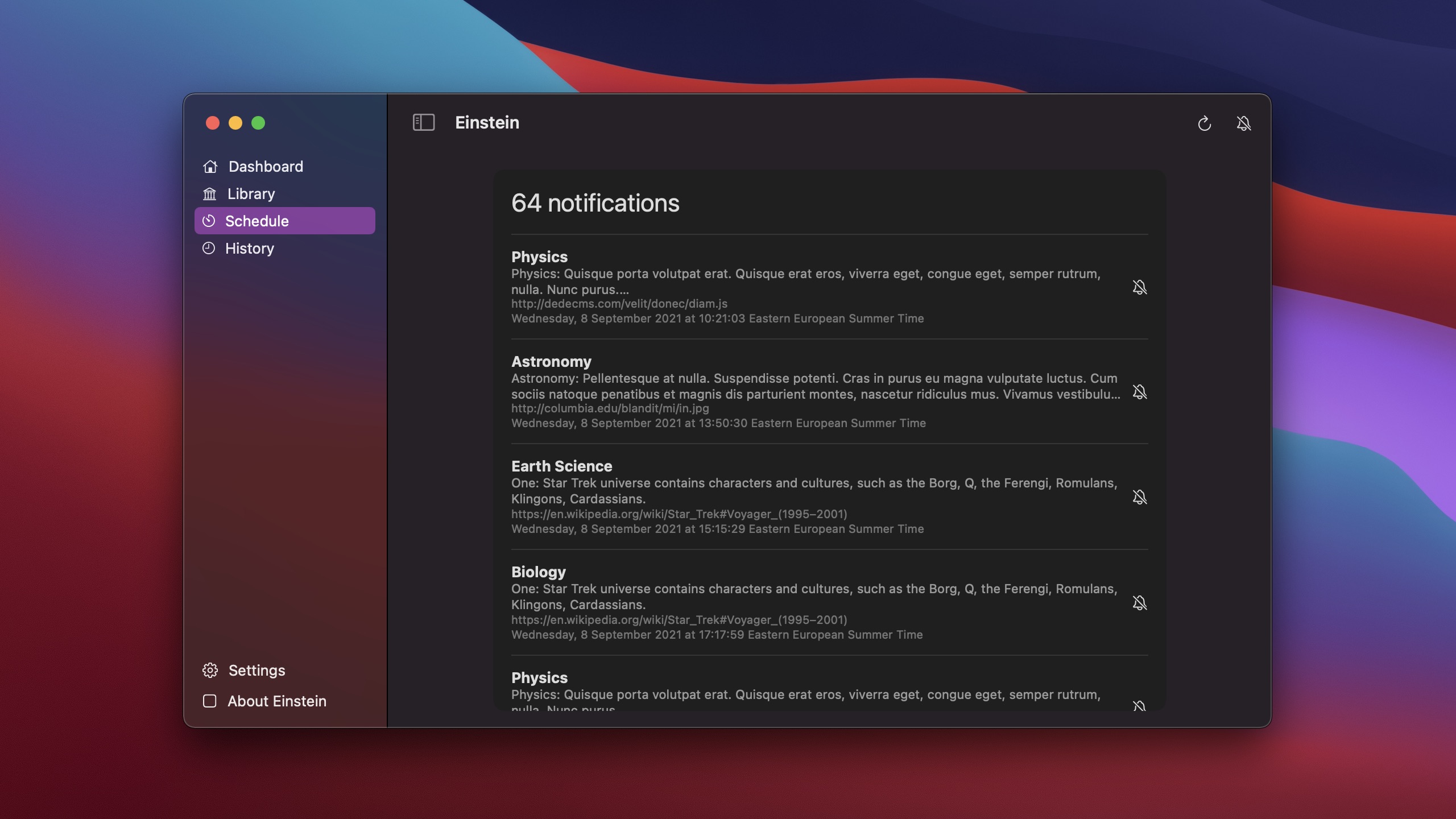The height and width of the screenshot is (819, 1456).
Task: Toggle the sidebar panel icon
Action: 423,122
